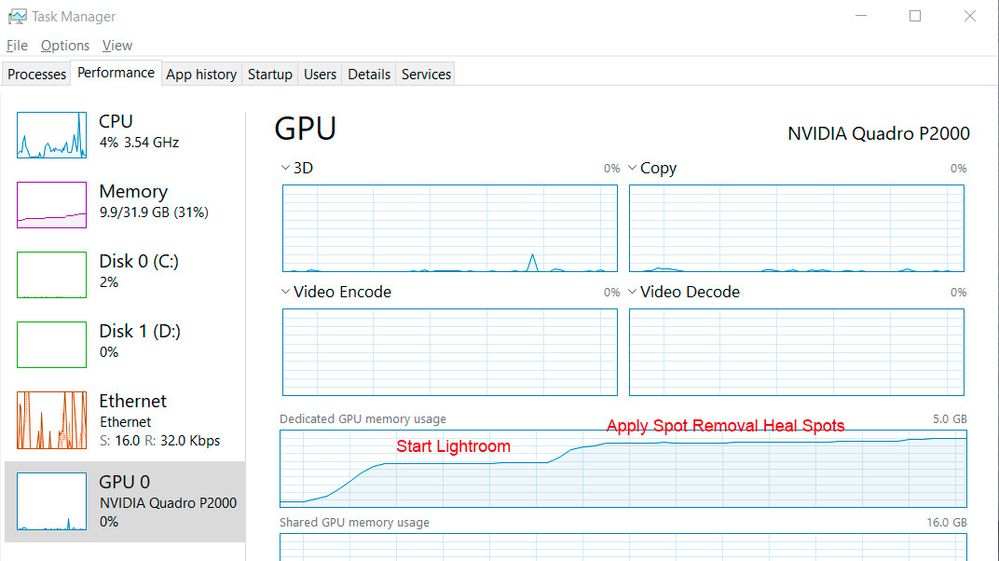Go to the Startup tab

pos(270,74)
